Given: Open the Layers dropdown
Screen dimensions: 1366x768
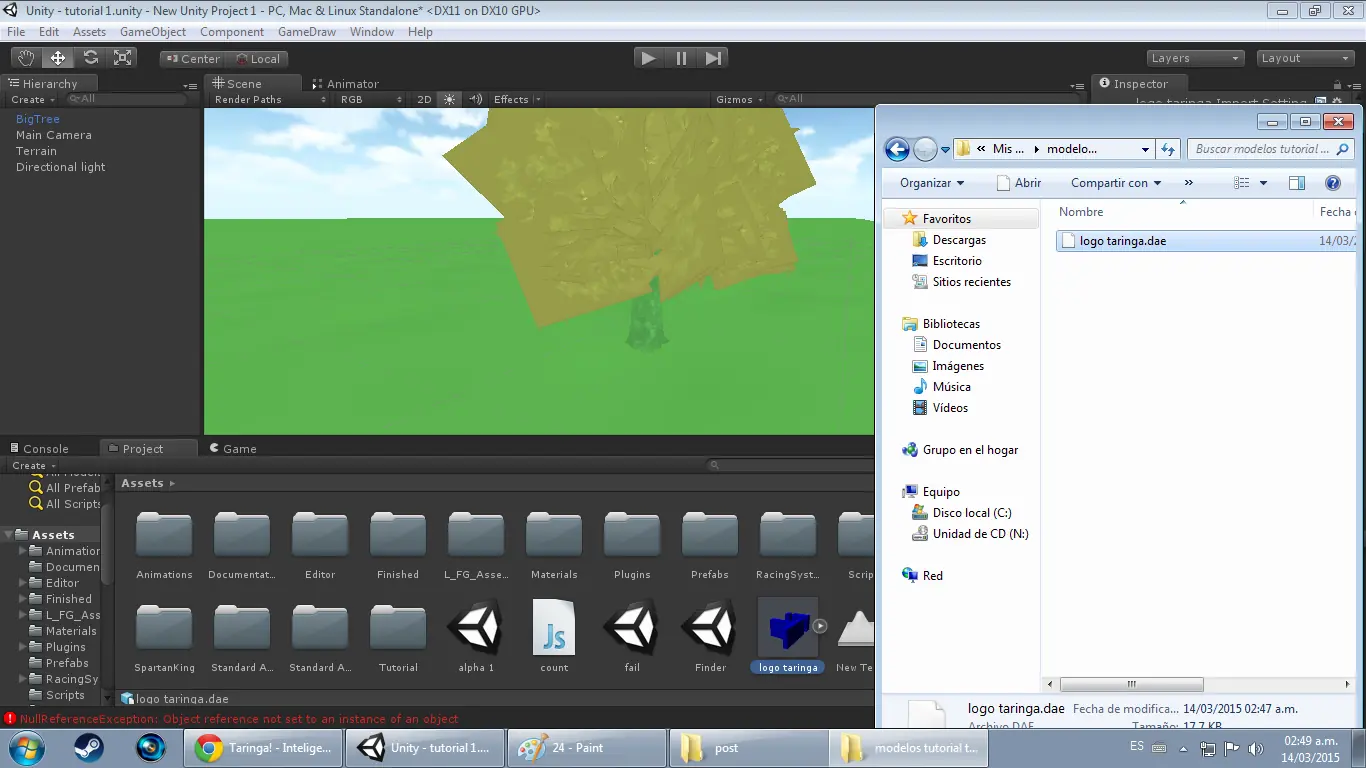Looking at the screenshot, I should pos(1195,58).
